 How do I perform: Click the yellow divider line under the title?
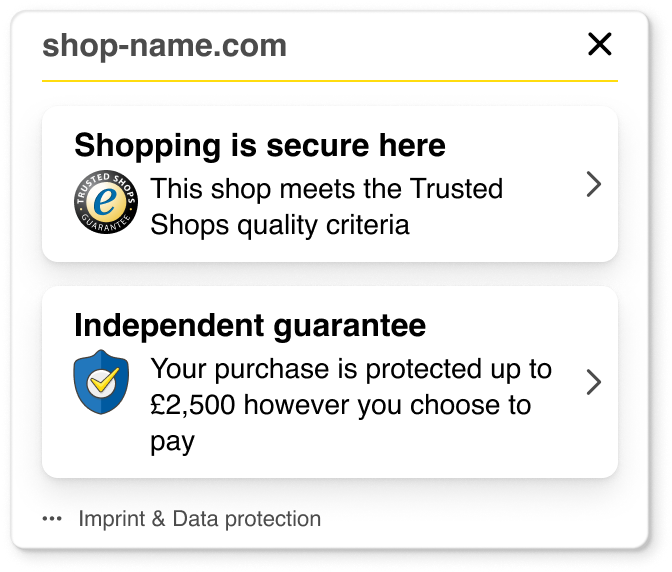pos(329,80)
